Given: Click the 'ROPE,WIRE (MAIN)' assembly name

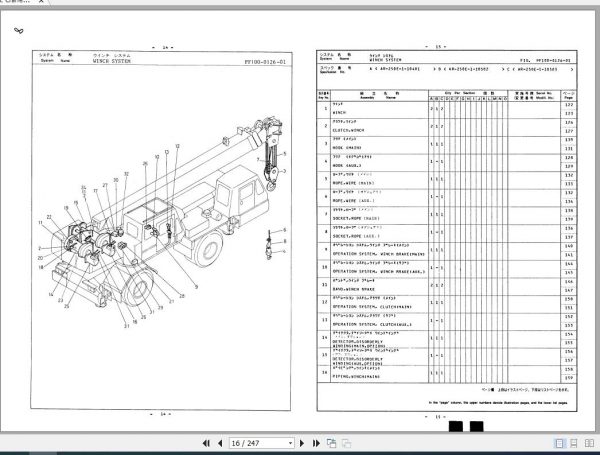Looking at the screenshot, I should (x=353, y=183).
